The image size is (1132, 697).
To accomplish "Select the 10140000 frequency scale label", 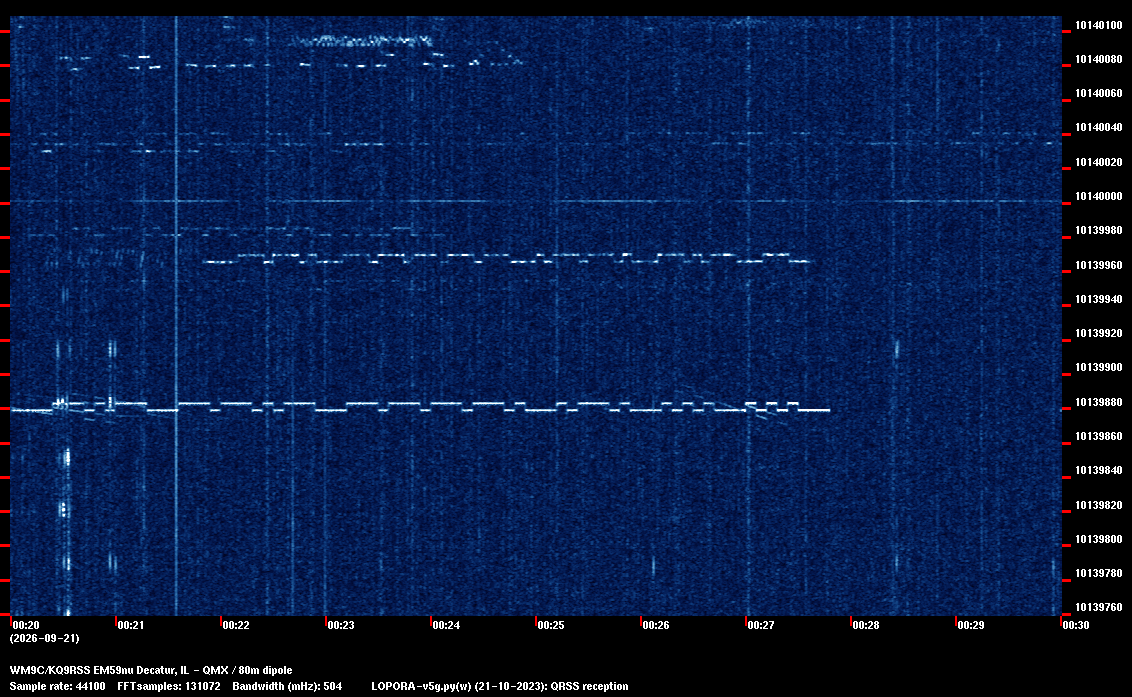I will point(1099,196).
